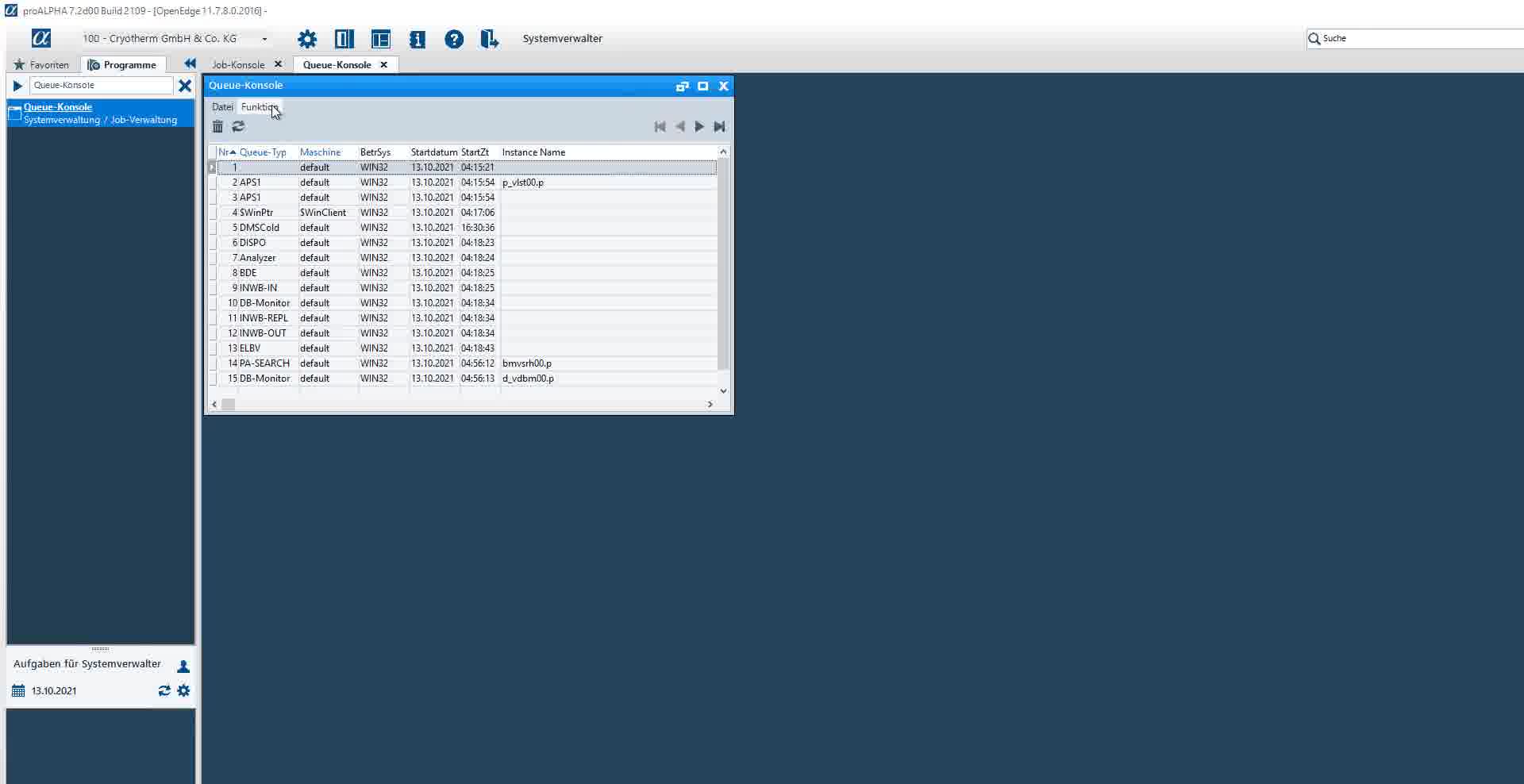Switch to the Programme tab
This screenshot has width=1524, height=784.
point(122,64)
